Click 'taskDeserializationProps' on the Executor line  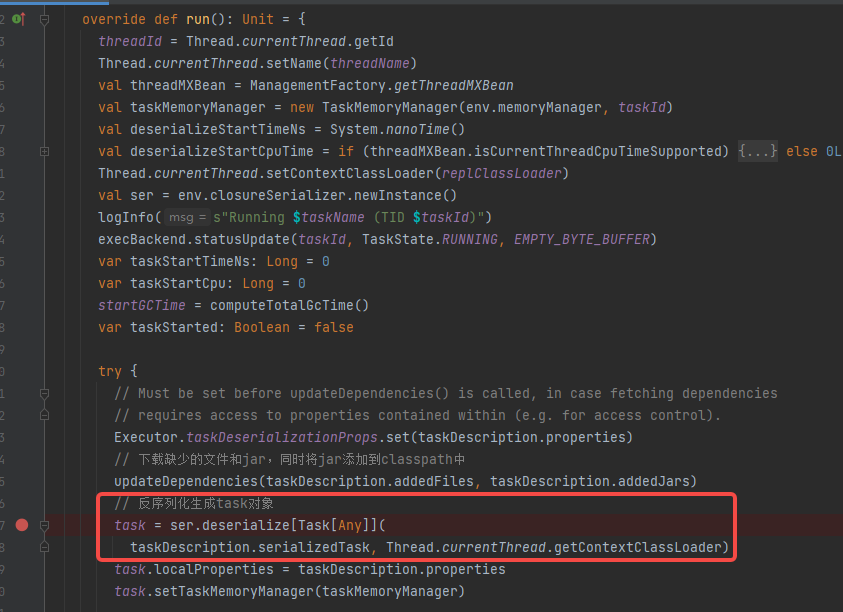(x=282, y=437)
